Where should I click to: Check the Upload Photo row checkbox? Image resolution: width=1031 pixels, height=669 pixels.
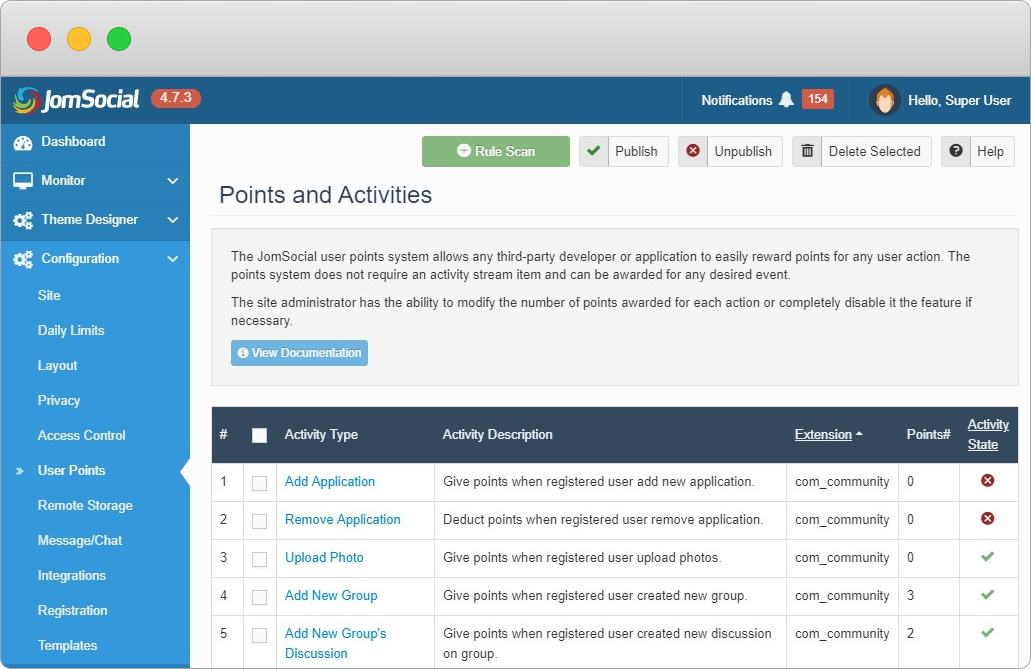[260, 559]
